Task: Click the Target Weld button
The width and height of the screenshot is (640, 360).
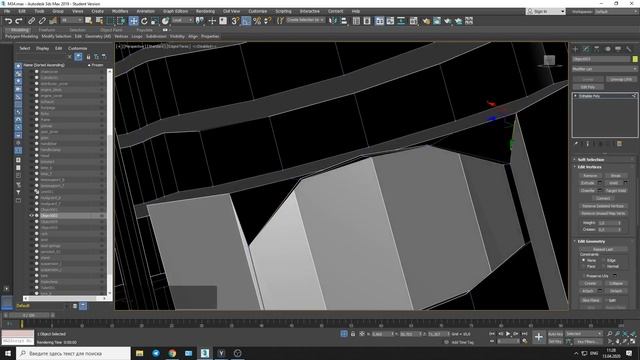Action: pos(616,191)
